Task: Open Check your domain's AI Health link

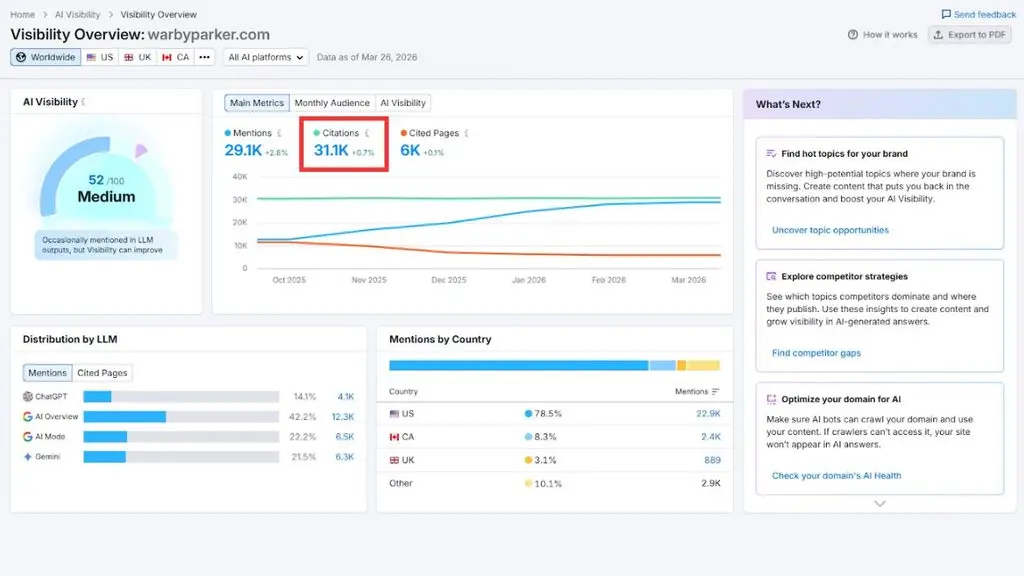Action: (837, 475)
